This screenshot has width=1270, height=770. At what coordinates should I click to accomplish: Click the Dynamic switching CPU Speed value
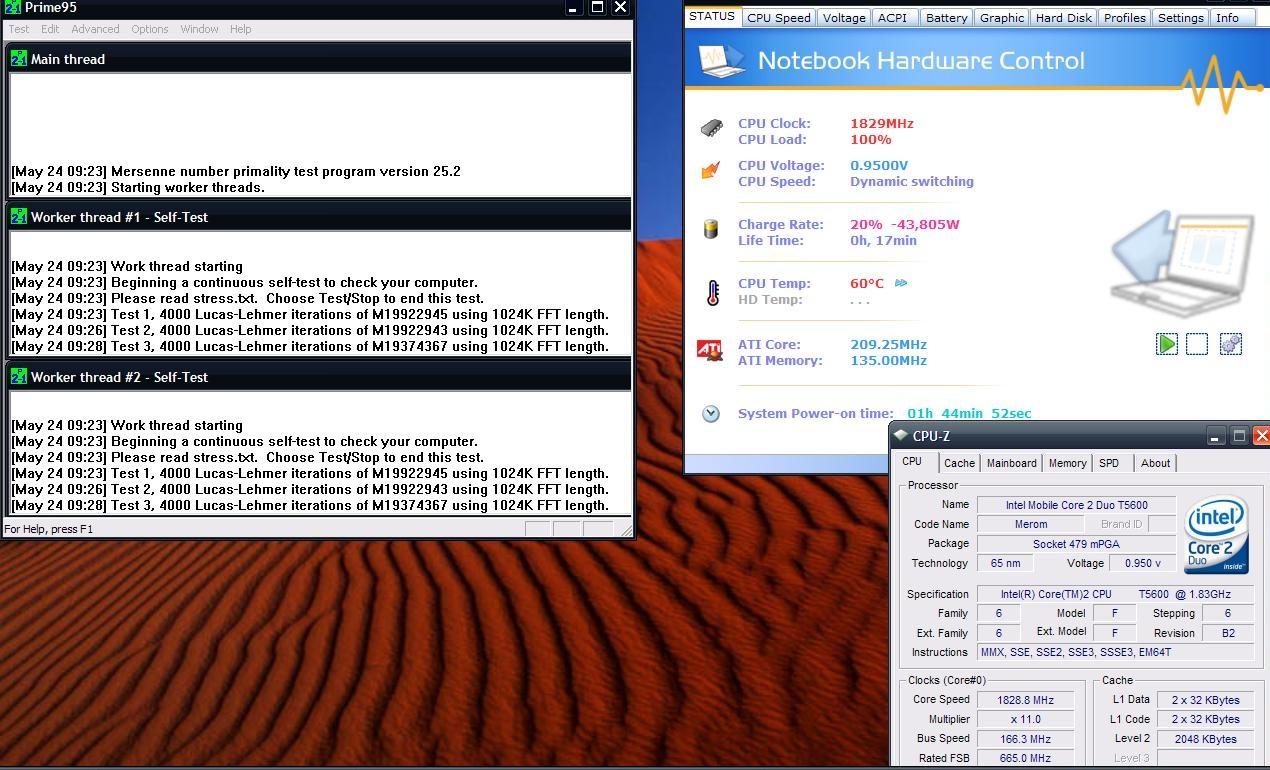pos(912,181)
